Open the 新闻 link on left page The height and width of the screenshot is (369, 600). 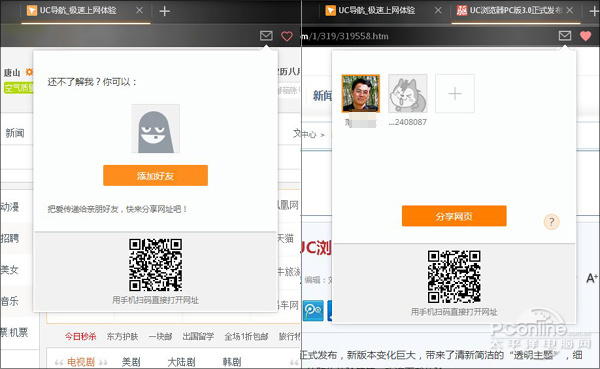(x=15, y=133)
